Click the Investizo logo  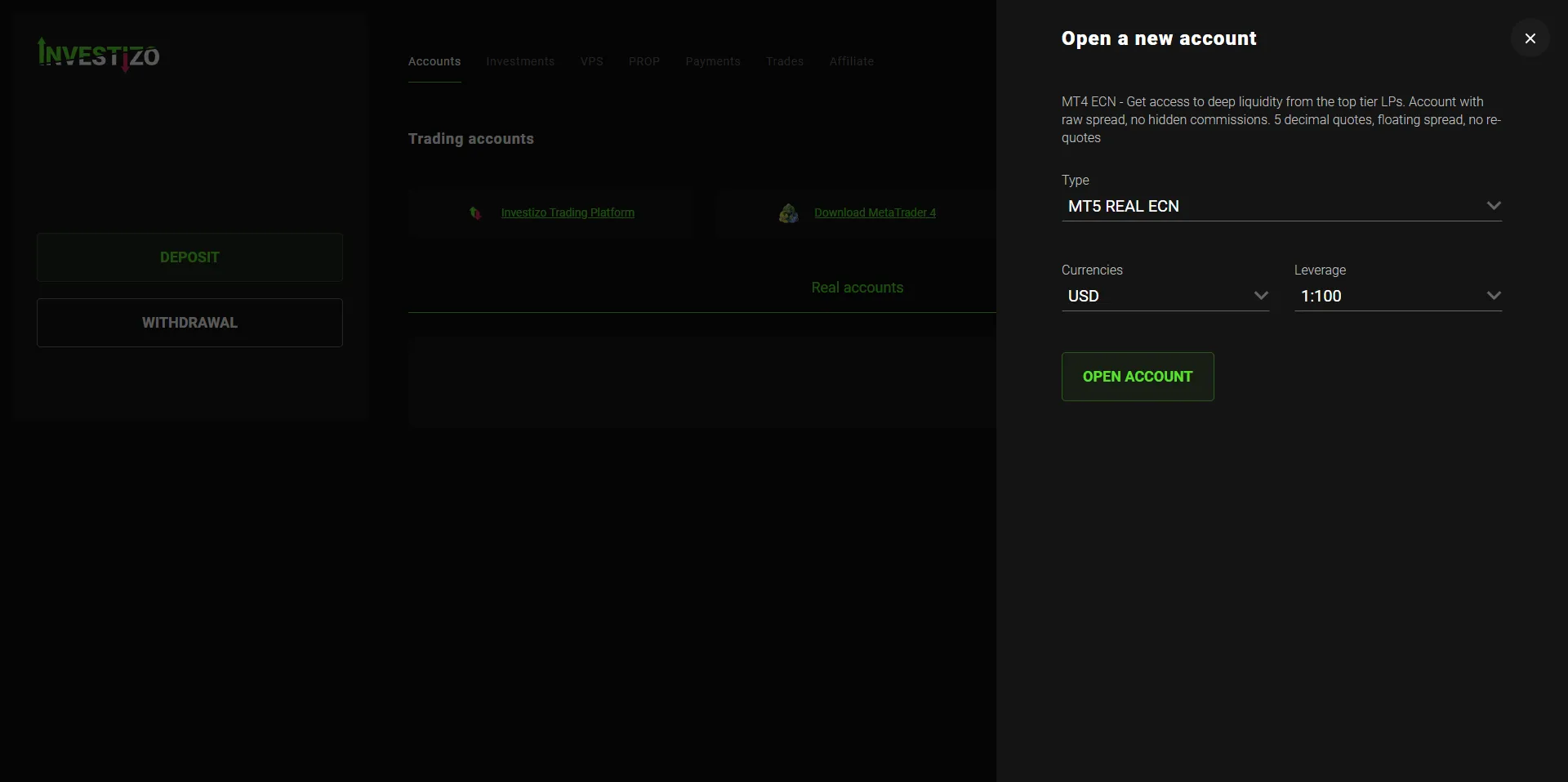tap(99, 55)
